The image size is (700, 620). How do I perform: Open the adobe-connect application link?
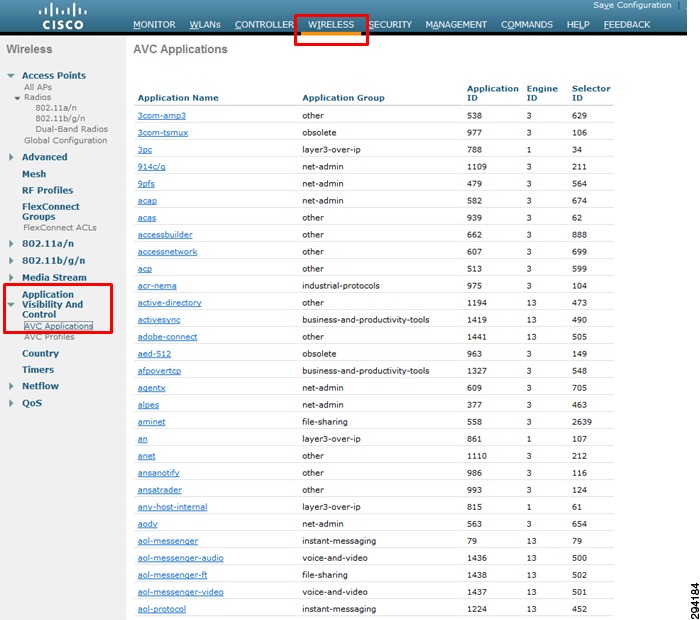[167, 337]
